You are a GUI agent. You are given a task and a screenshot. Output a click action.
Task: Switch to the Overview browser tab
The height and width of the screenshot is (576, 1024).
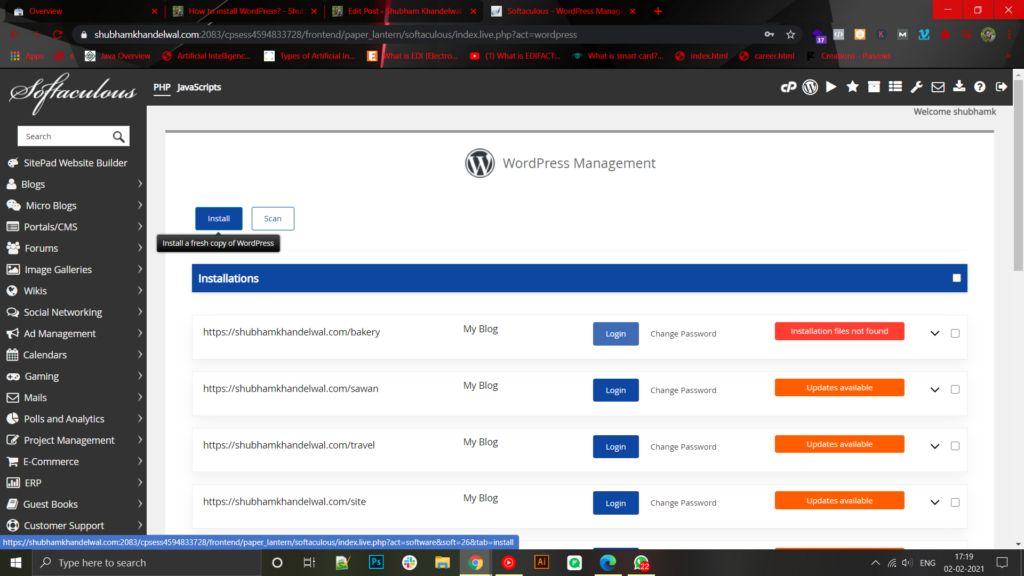click(x=85, y=11)
